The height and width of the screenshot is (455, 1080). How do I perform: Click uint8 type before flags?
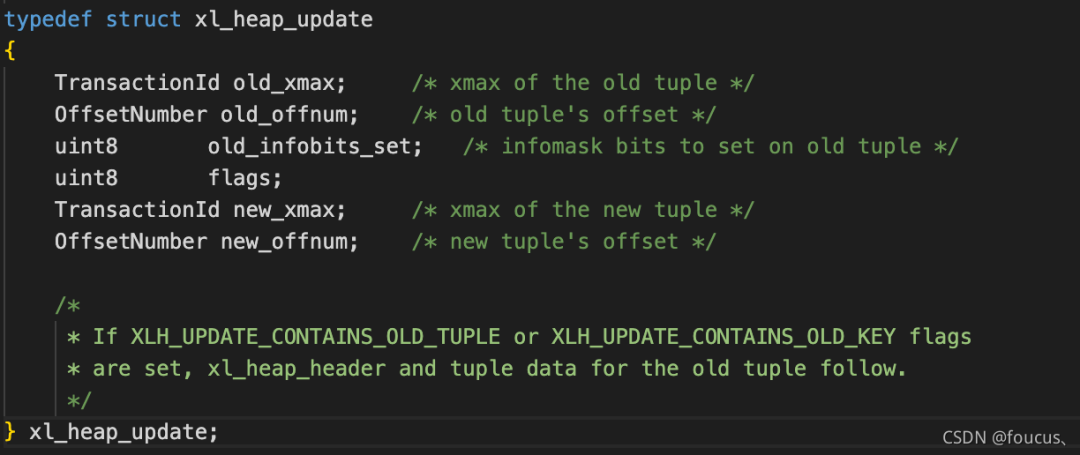click(87, 178)
